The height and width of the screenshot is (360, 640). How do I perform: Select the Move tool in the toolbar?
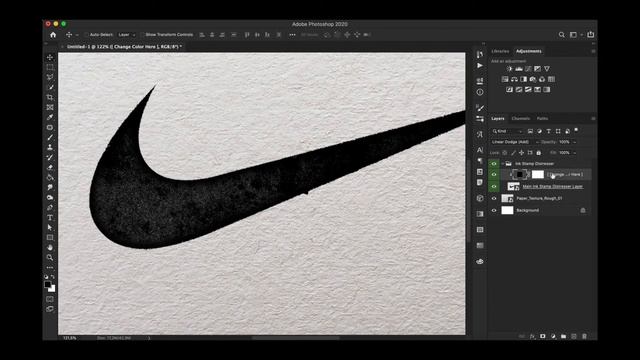click(50, 57)
